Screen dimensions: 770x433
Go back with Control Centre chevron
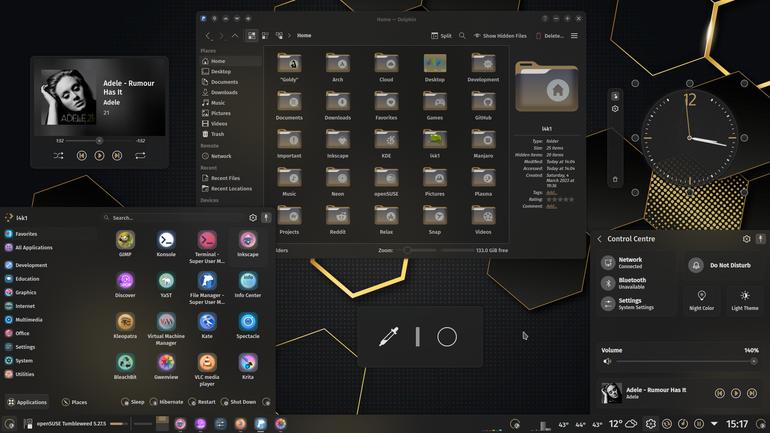(600, 239)
